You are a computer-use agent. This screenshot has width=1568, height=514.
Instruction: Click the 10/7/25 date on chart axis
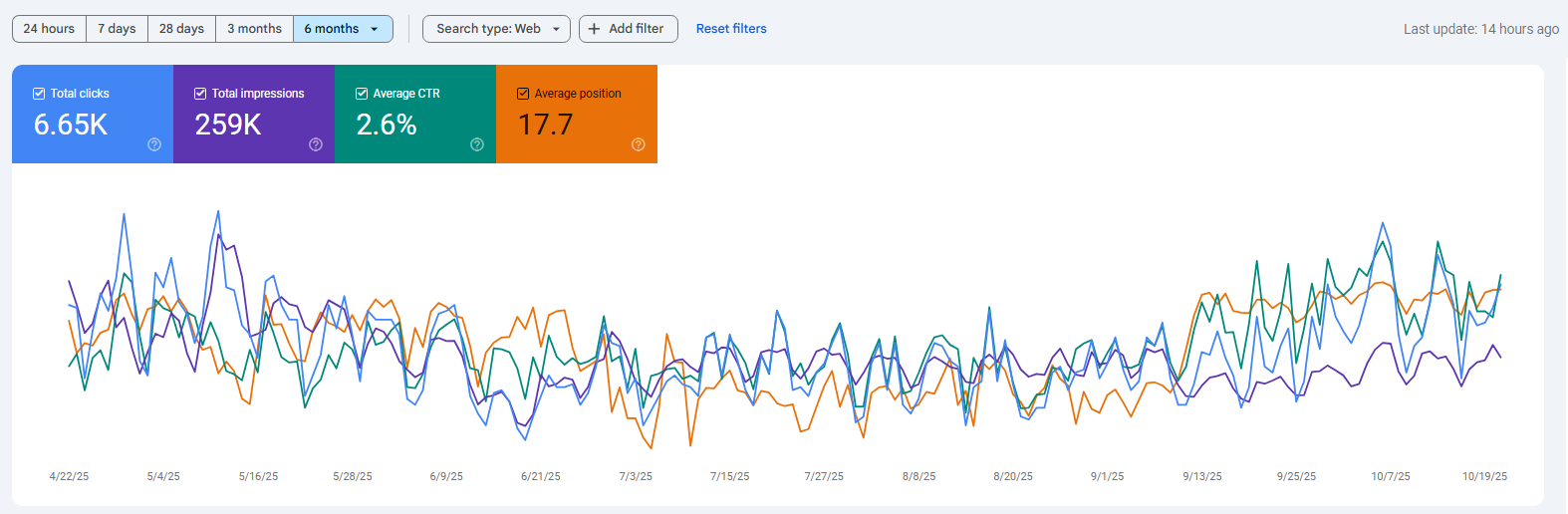(x=1391, y=476)
